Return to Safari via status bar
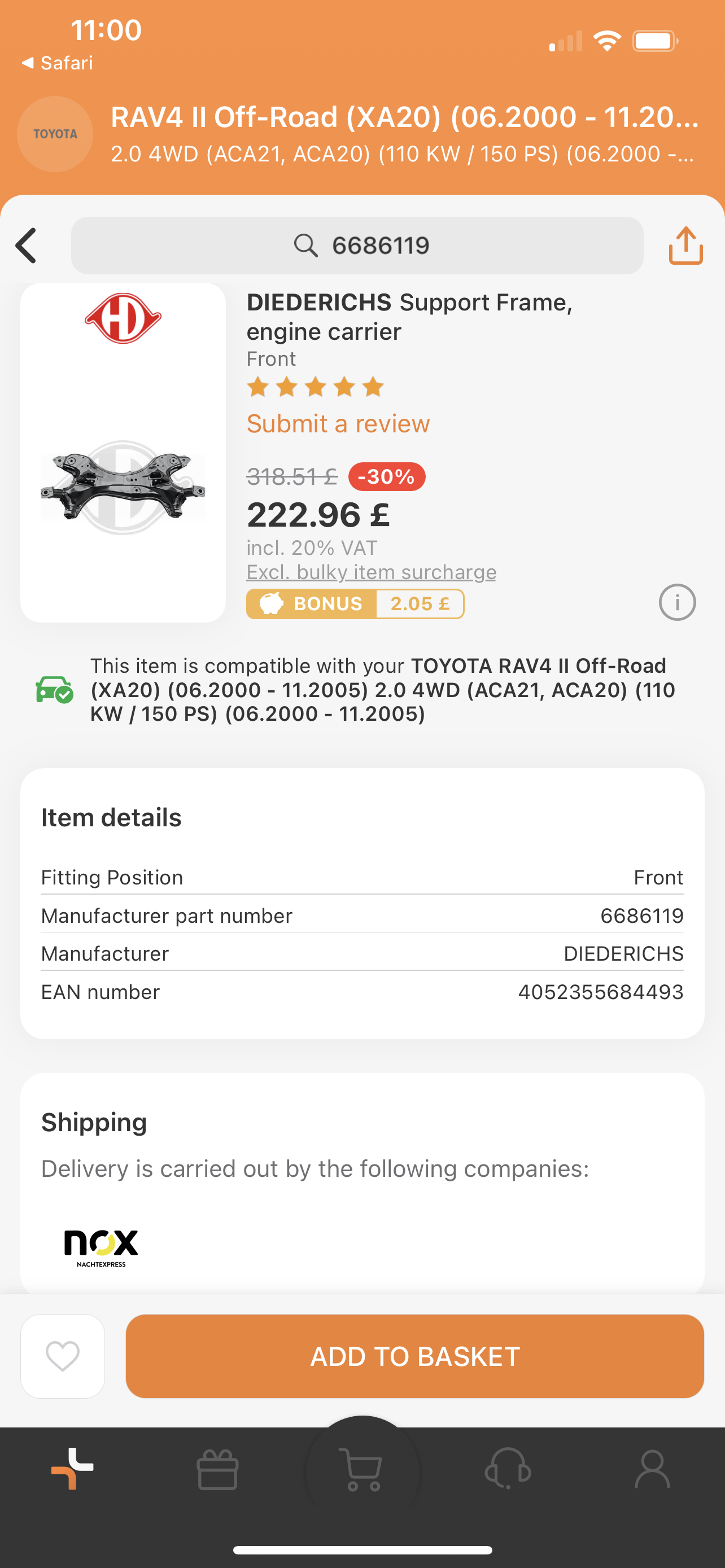 pyautogui.click(x=57, y=63)
